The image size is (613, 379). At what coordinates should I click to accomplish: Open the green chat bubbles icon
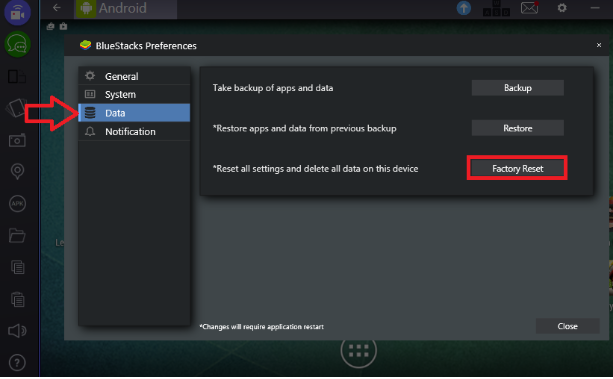(x=17, y=45)
